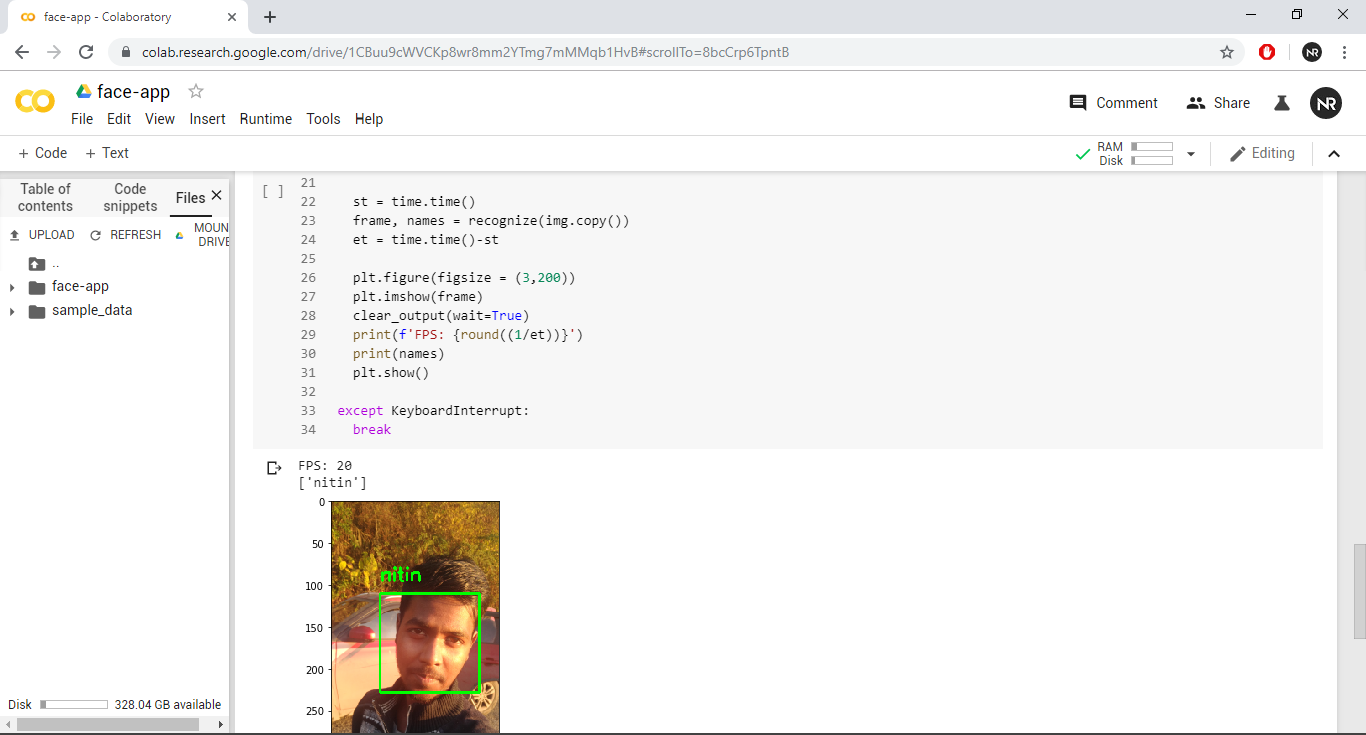
Task: Open a new browser tab
Action: pyautogui.click(x=270, y=17)
